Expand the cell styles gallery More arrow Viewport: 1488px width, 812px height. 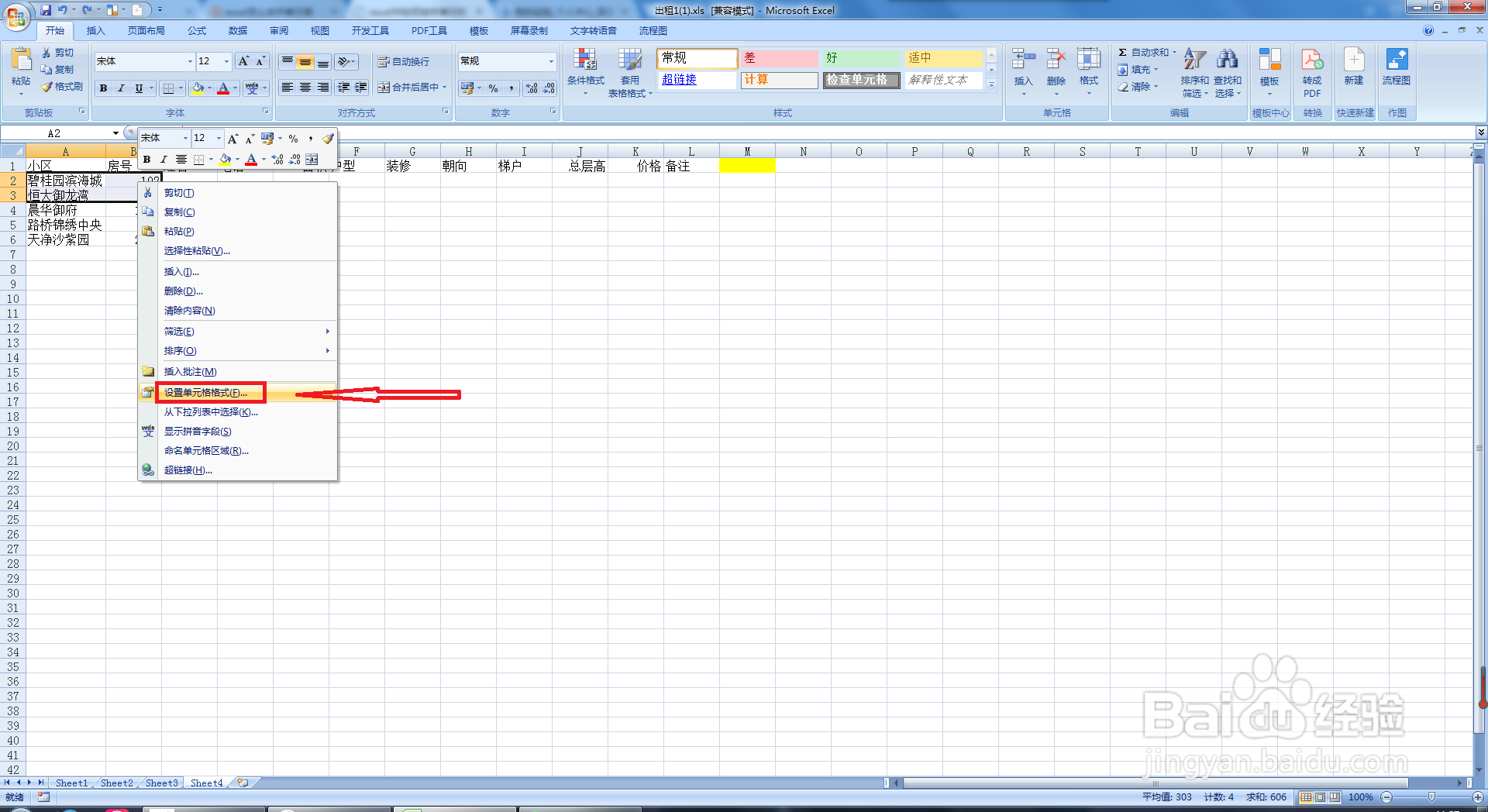click(991, 85)
